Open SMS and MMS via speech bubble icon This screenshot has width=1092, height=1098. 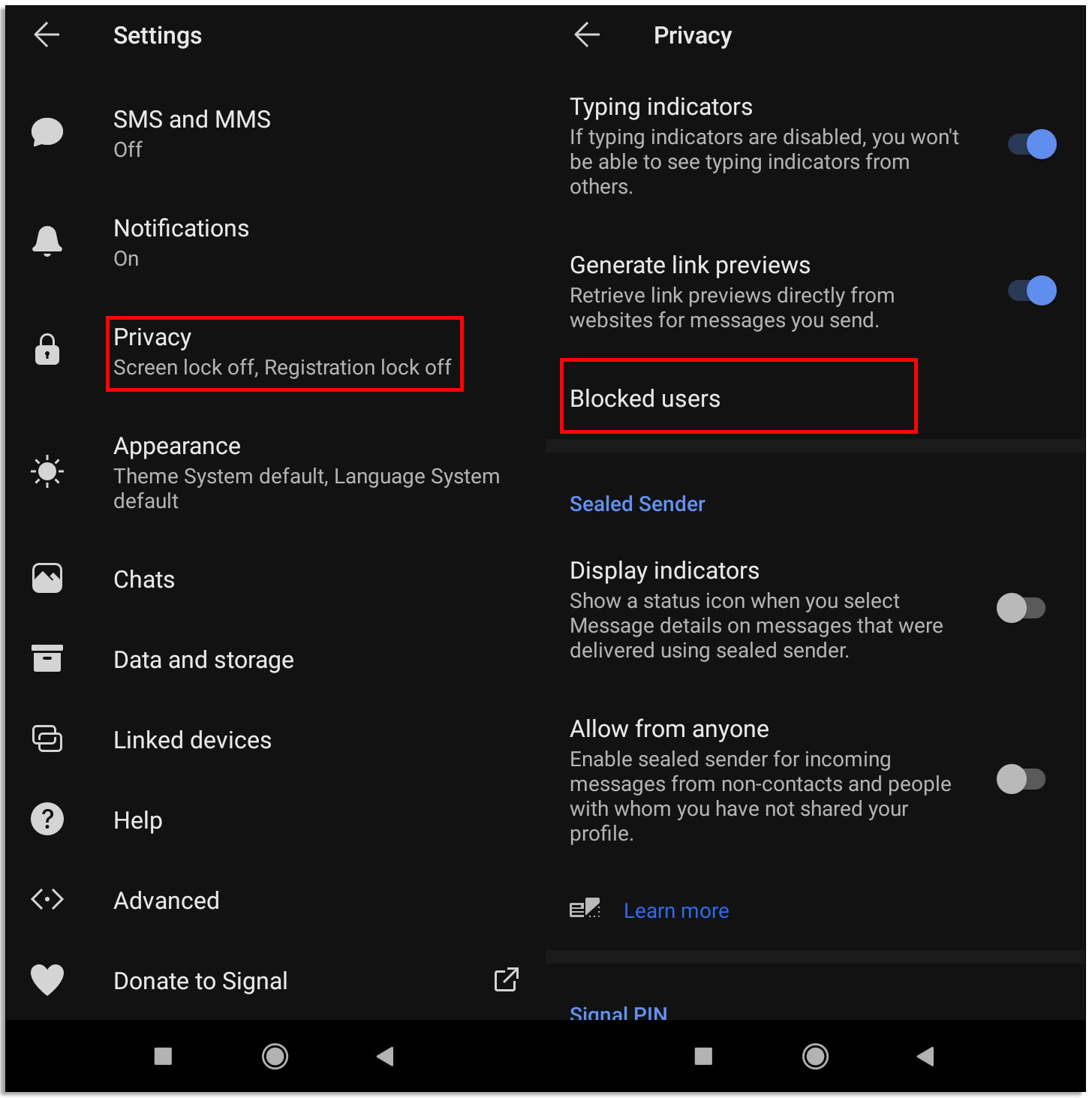[x=47, y=132]
